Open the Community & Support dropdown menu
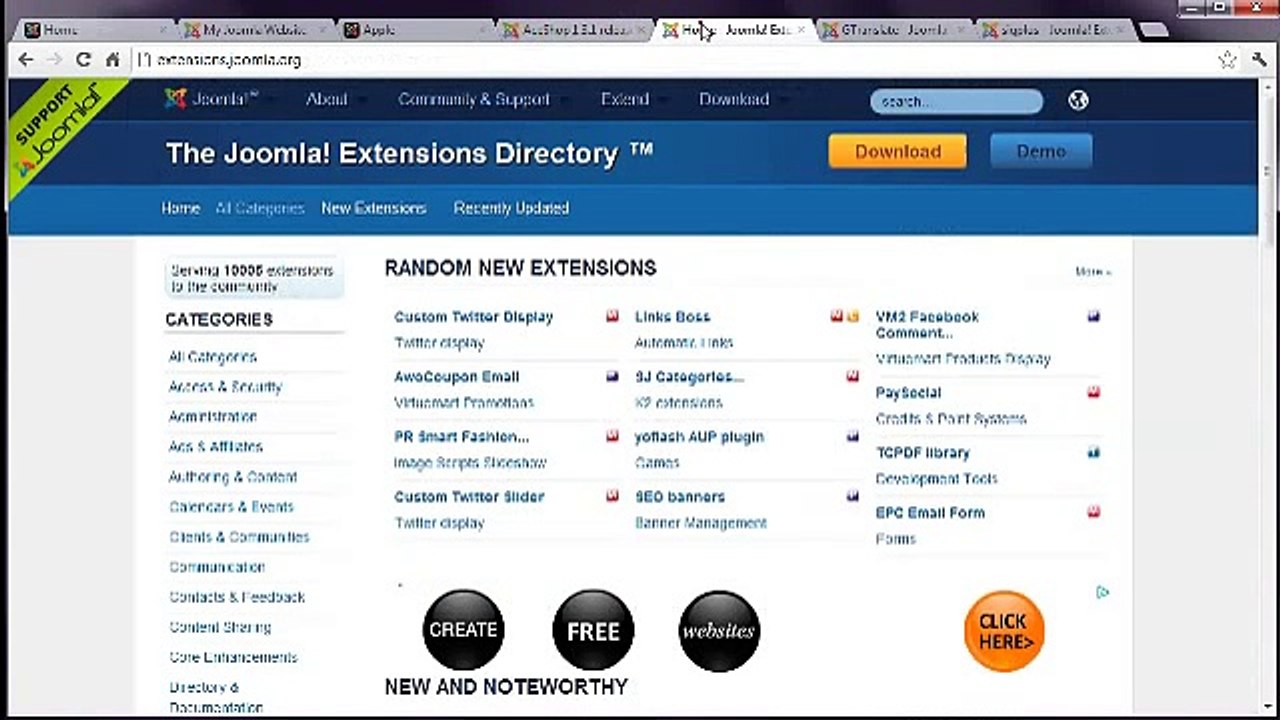The width and height of the screenshot is (1280, 720). (483, 99)
